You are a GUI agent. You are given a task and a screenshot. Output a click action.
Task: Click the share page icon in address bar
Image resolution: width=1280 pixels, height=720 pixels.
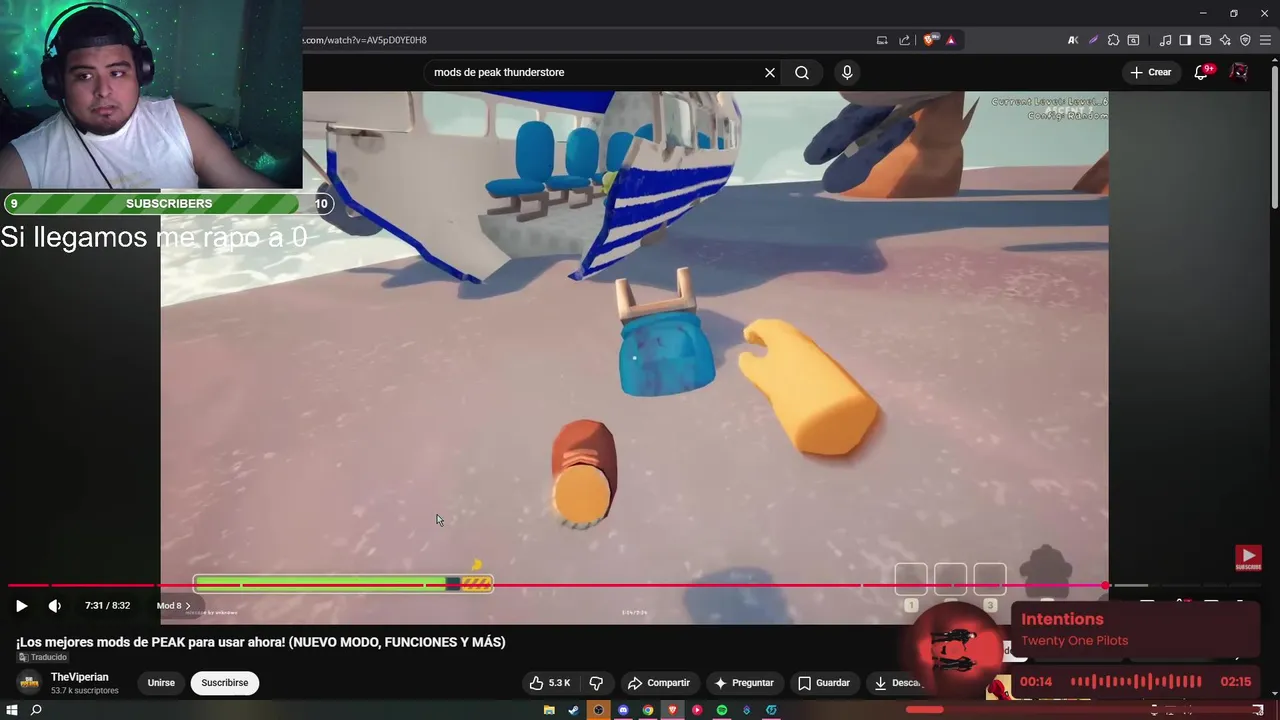(x=905, y=40)
